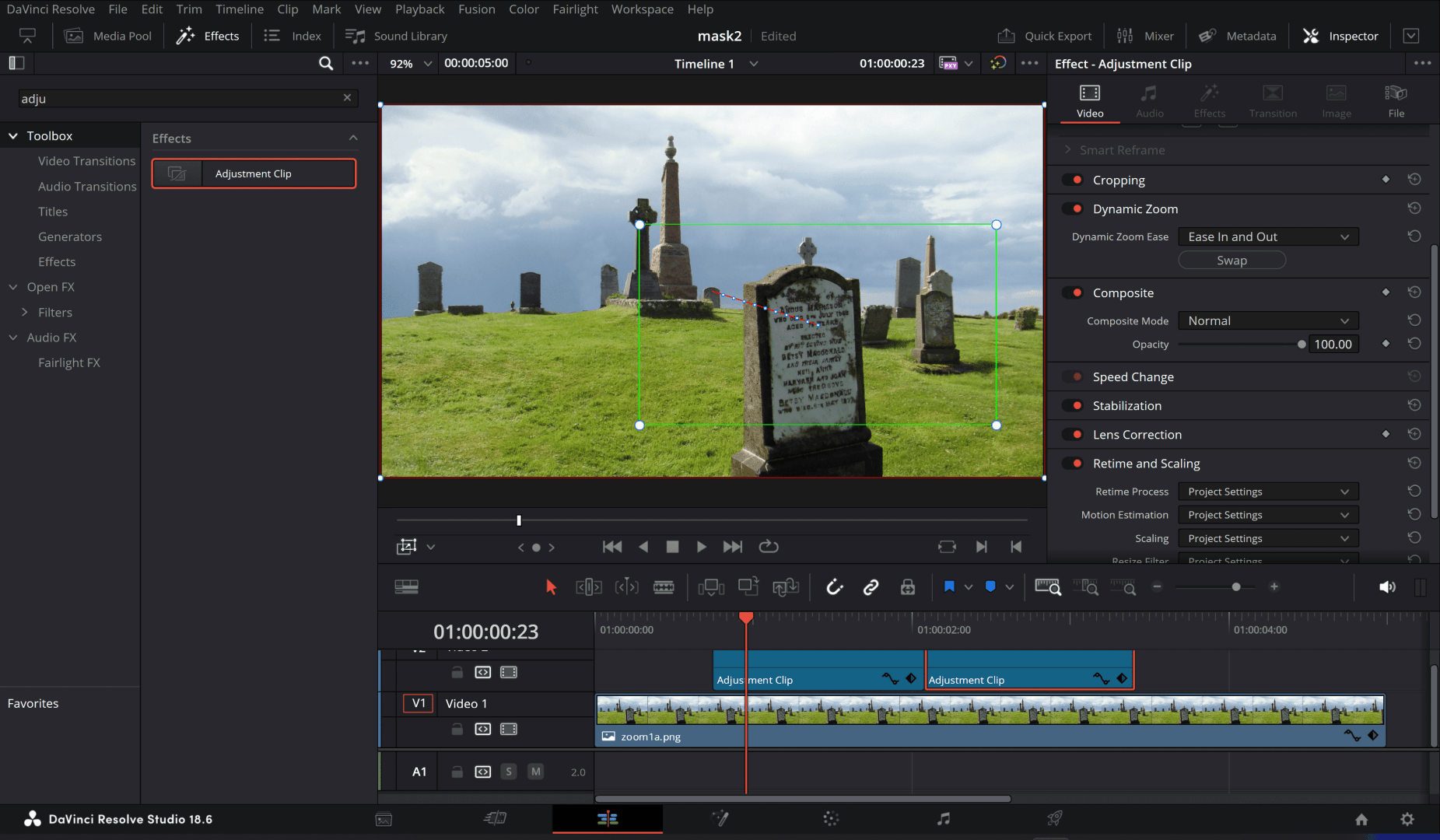The height and width of the screenshot is (840, 1440).
Task: Click the linked selection chain icon
Action: click(871, 587)
